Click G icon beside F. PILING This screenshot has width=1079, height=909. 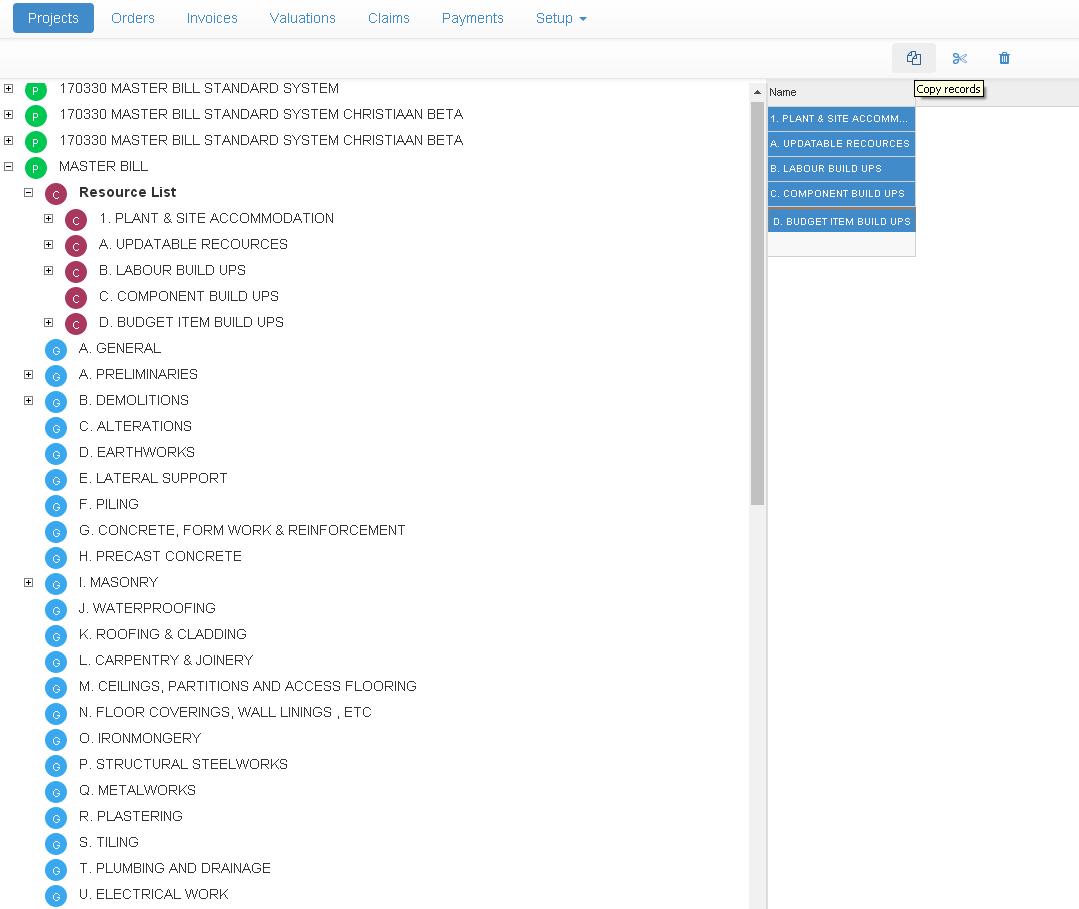[x=56, y=506]
